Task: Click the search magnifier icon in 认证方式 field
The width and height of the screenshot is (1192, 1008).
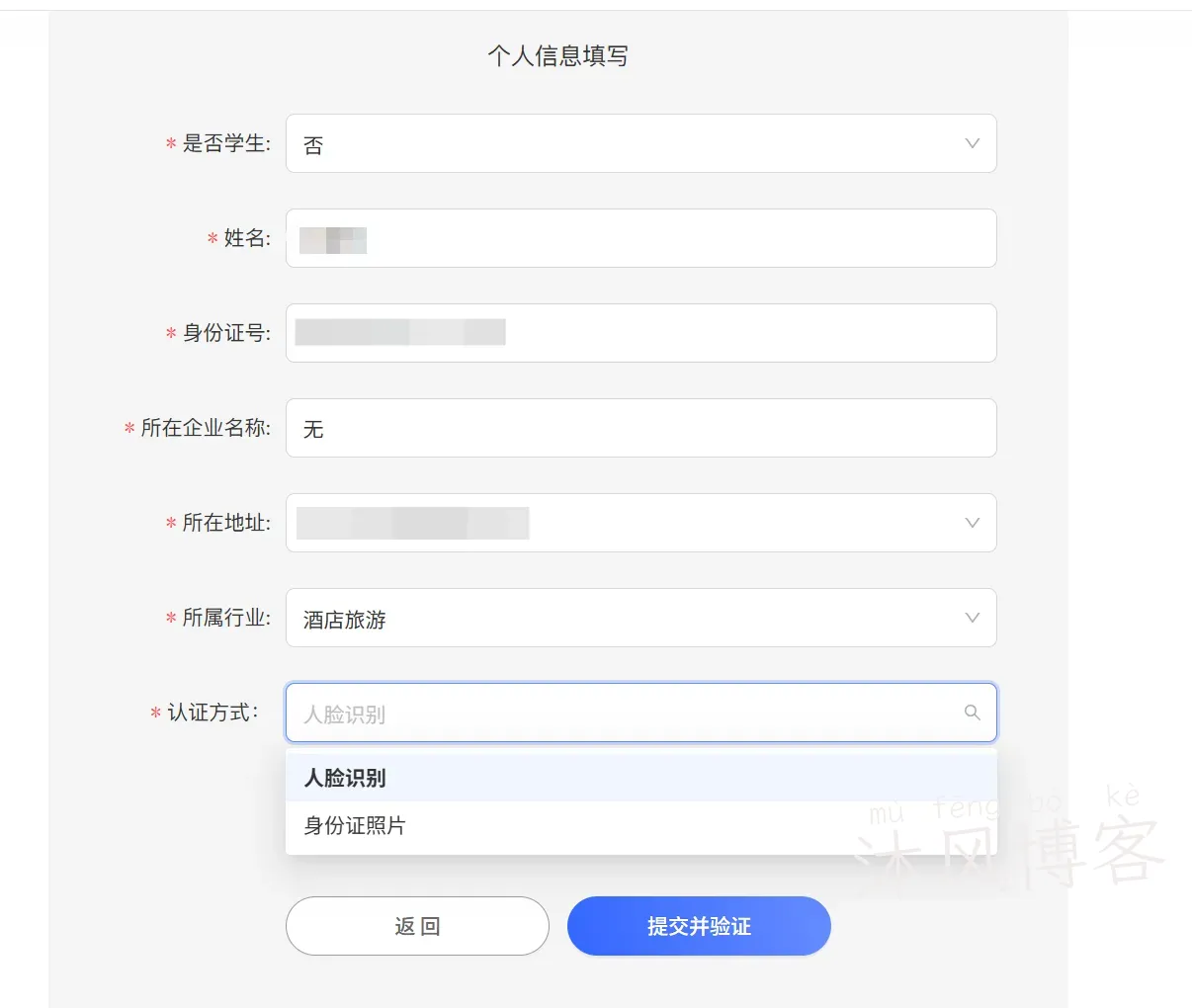Action: pyautogui.click(x=972, y=712)
